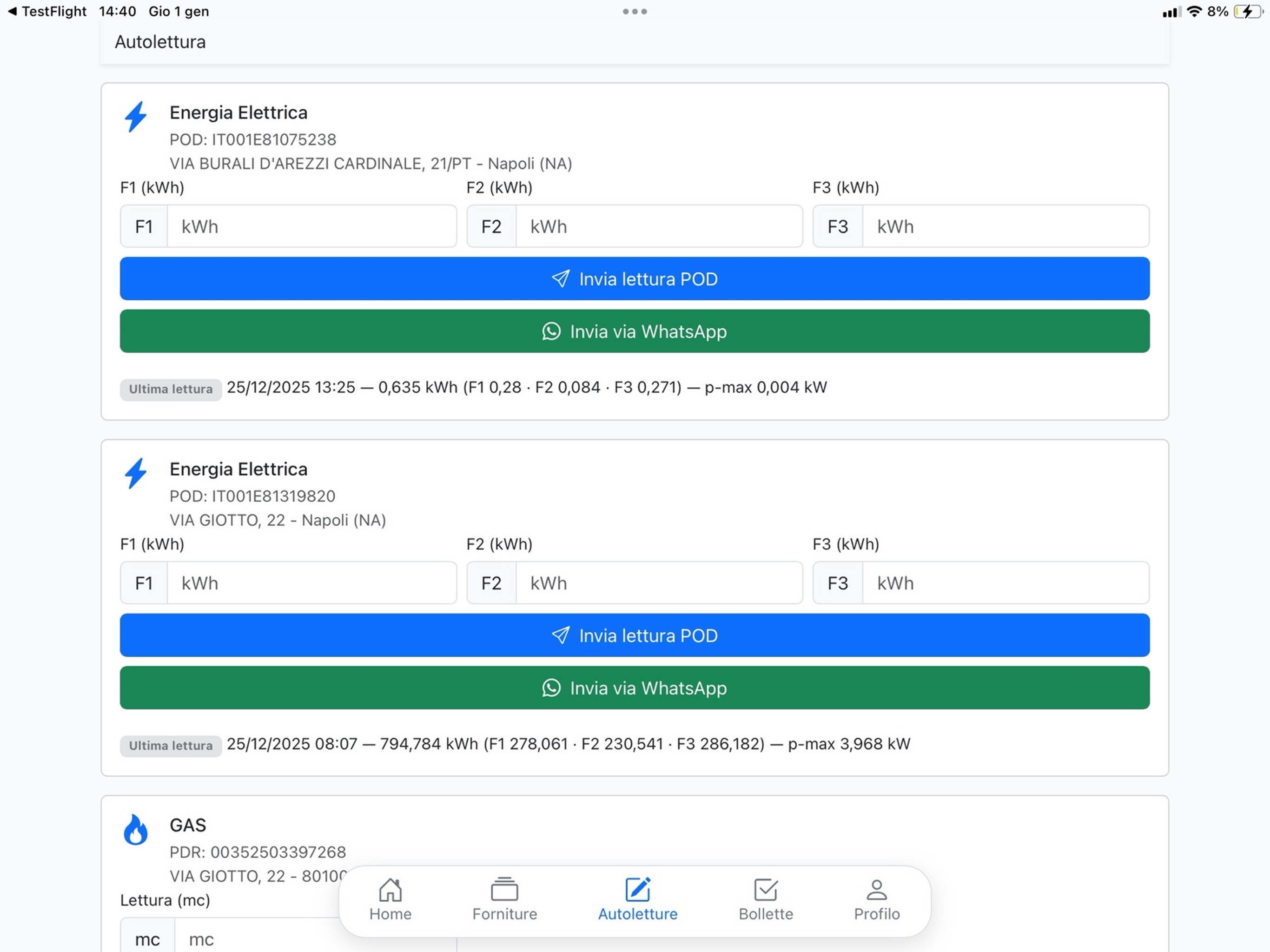Image resolution: width=1270 pixels, height=952 pixels.
Task: Tap the Autoletture pencil icon
Action: (638, 890)
